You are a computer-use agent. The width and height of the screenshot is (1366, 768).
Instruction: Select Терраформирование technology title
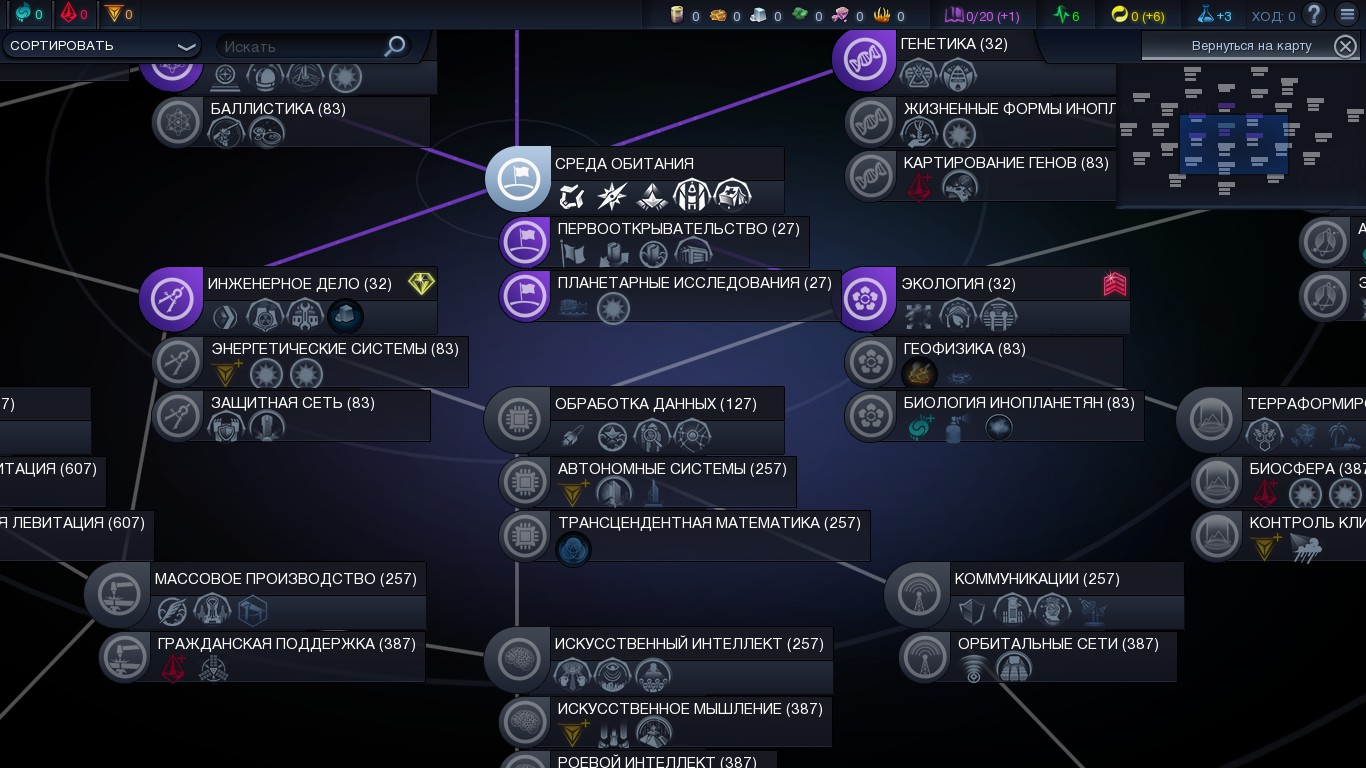[1306, 404]
